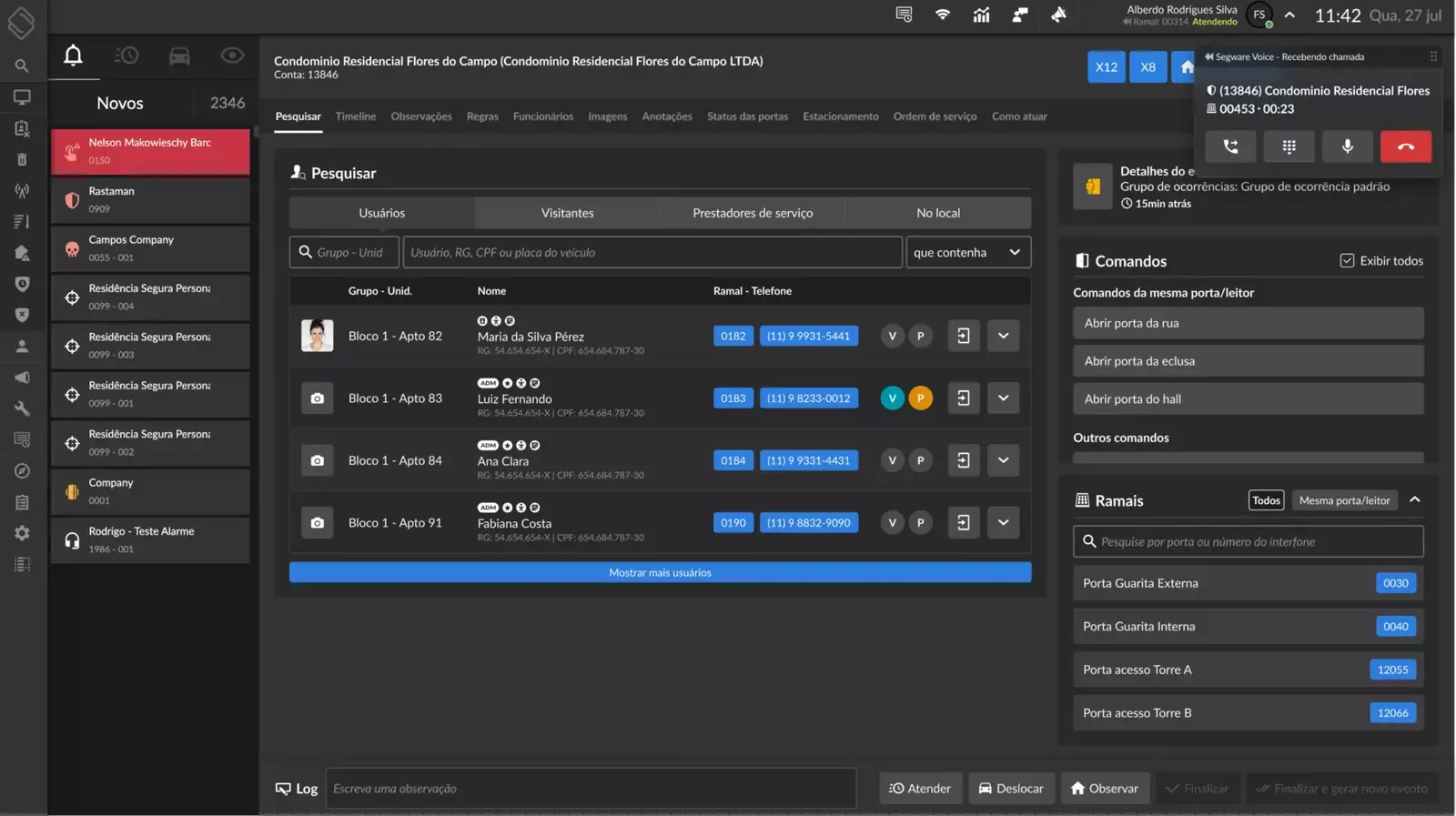The width and height of the screenshot is (1456, 816).
Task: Click the camera icon for Bloco 1 - Apto 83
Action: (x=317, y=398)
